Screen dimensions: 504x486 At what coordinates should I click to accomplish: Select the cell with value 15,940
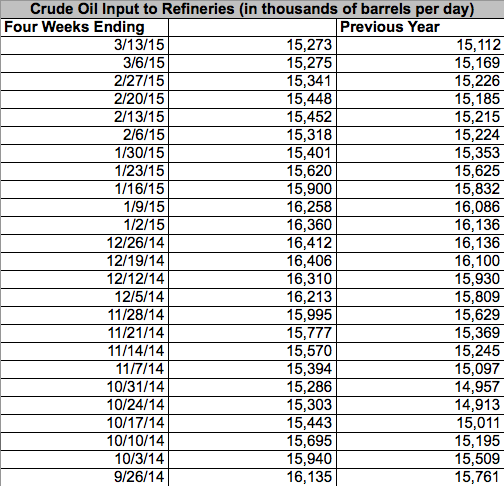pos(253,459)
